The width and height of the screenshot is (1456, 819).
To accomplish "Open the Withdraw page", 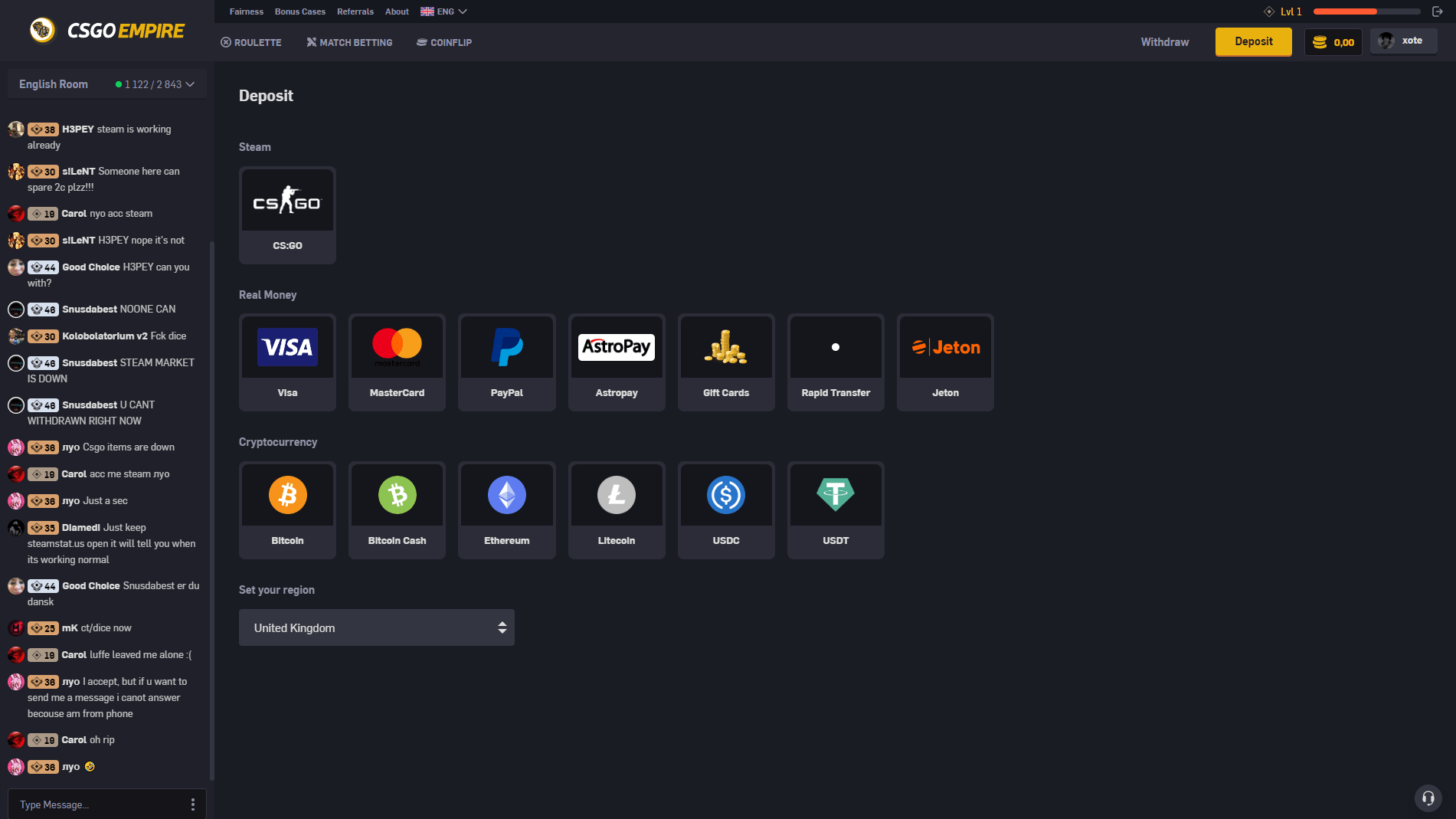I will coord(1164,42).
